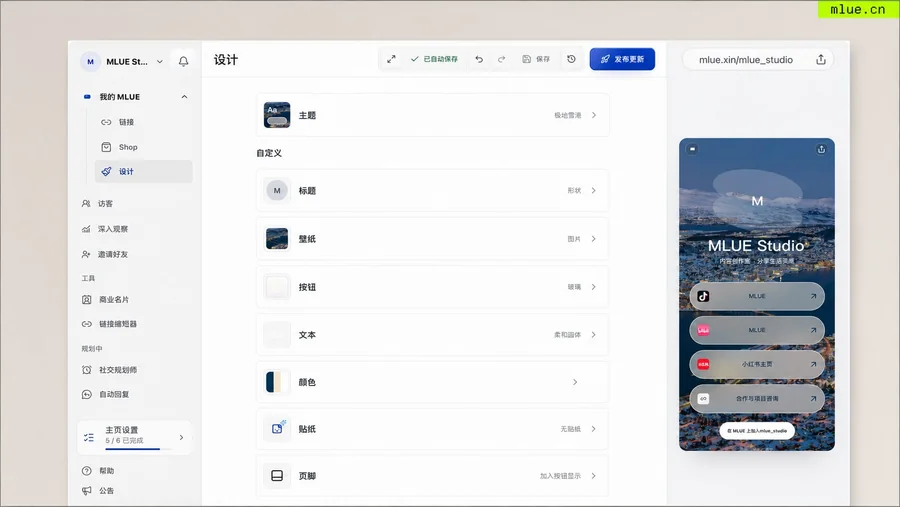Click the TikTok MLUE link in preview

757,296
